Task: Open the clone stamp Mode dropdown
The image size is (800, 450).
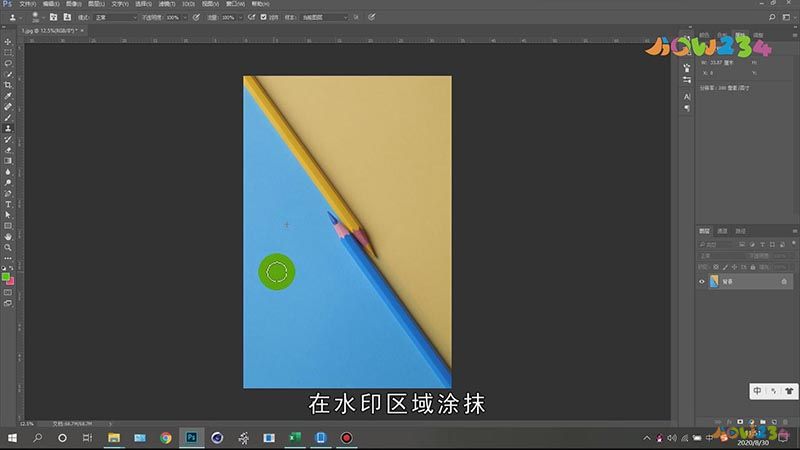Action: click(x=115, y=17)
